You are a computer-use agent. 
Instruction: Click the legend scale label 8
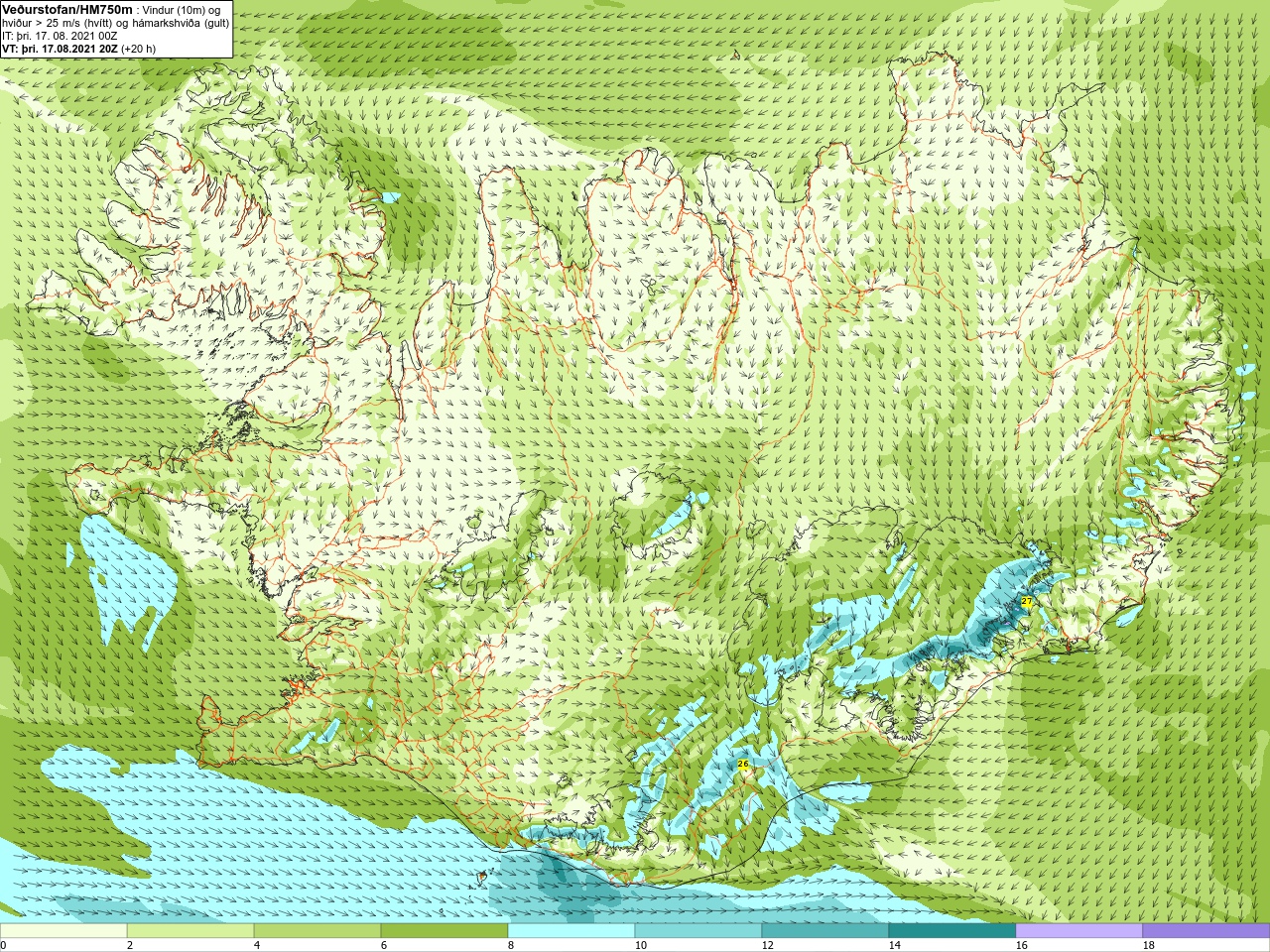point(511,945)
